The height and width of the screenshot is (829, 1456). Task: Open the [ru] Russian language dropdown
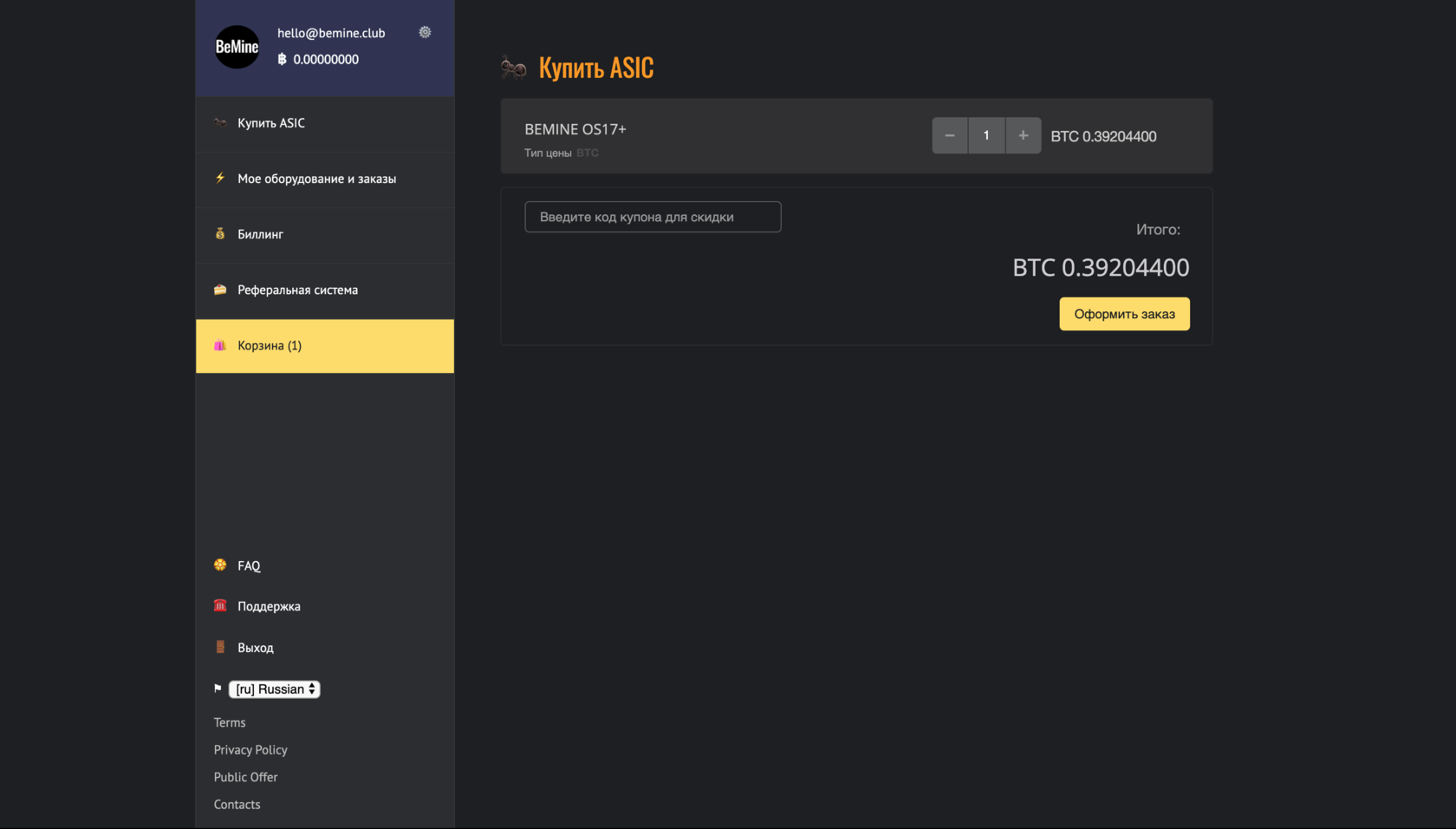[274, 689]
